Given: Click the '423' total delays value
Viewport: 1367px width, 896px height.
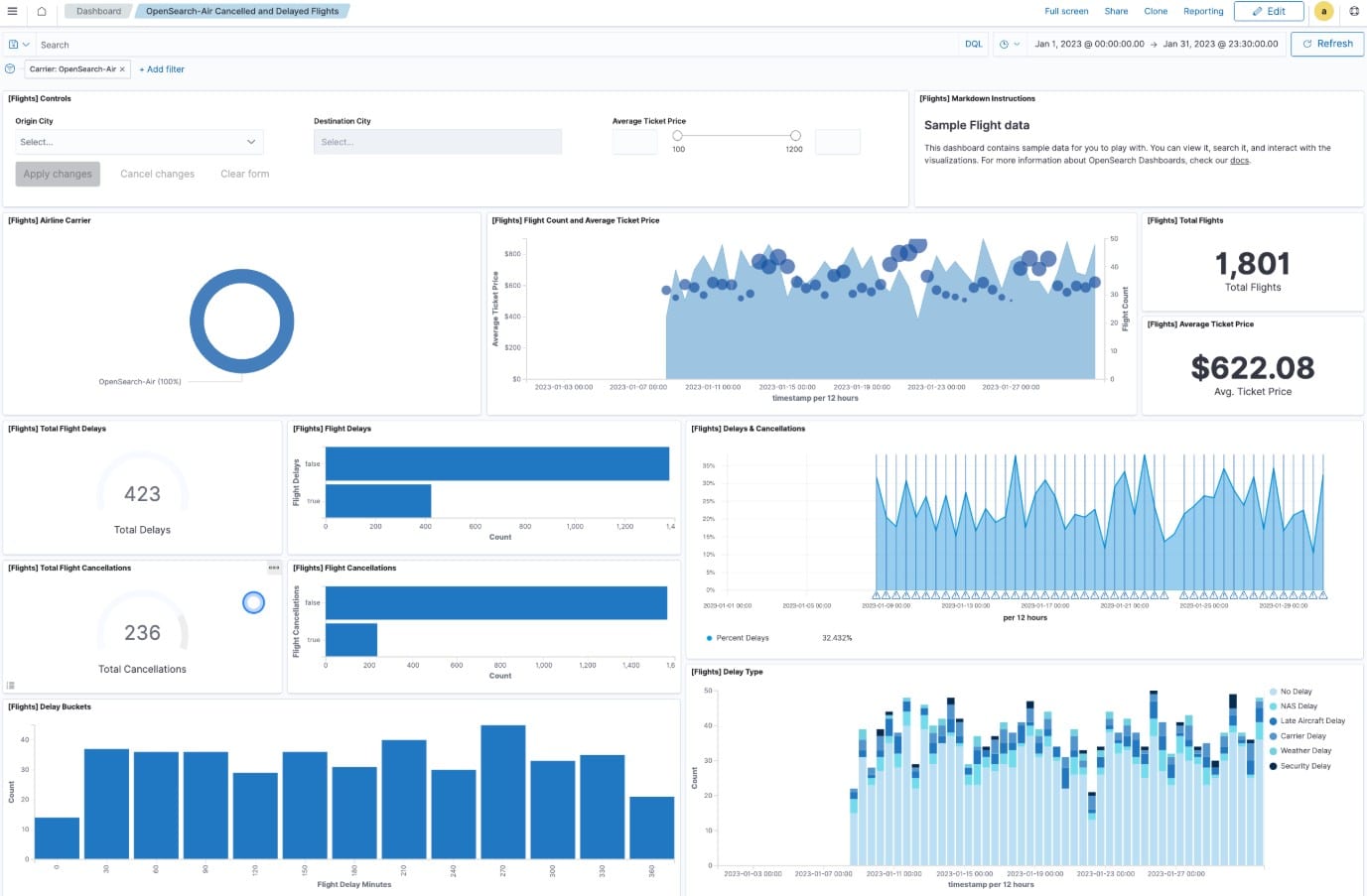Looking at the screenshot, I should 142,494.
